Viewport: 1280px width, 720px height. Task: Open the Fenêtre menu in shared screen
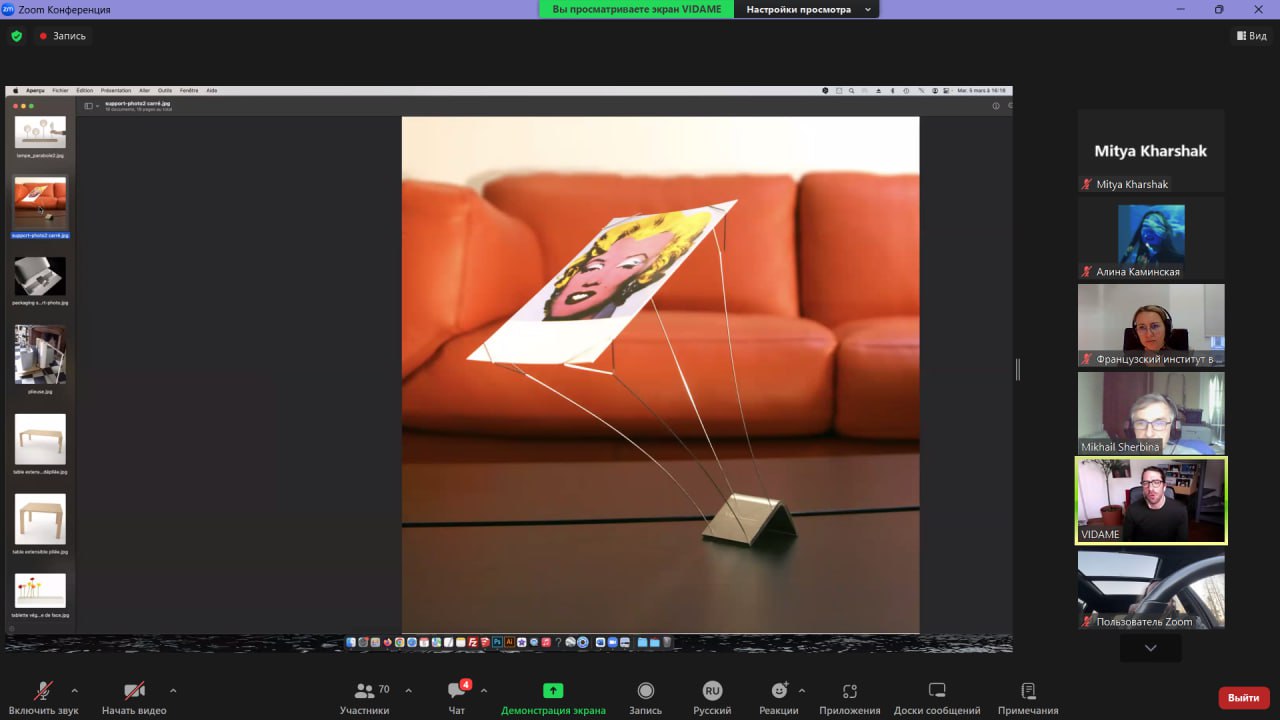pos(189,90)
